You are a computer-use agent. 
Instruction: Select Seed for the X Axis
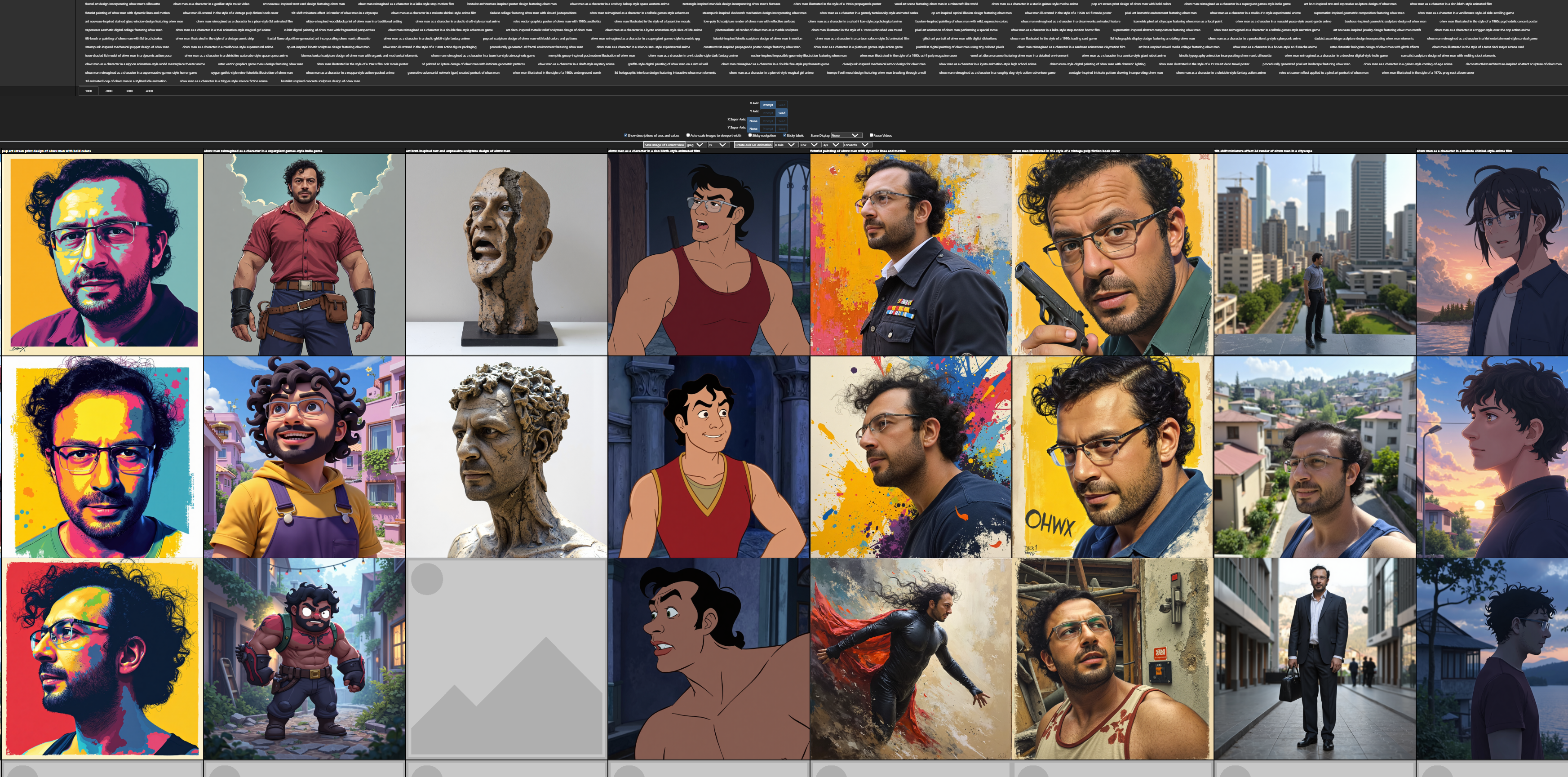[782, 105]
